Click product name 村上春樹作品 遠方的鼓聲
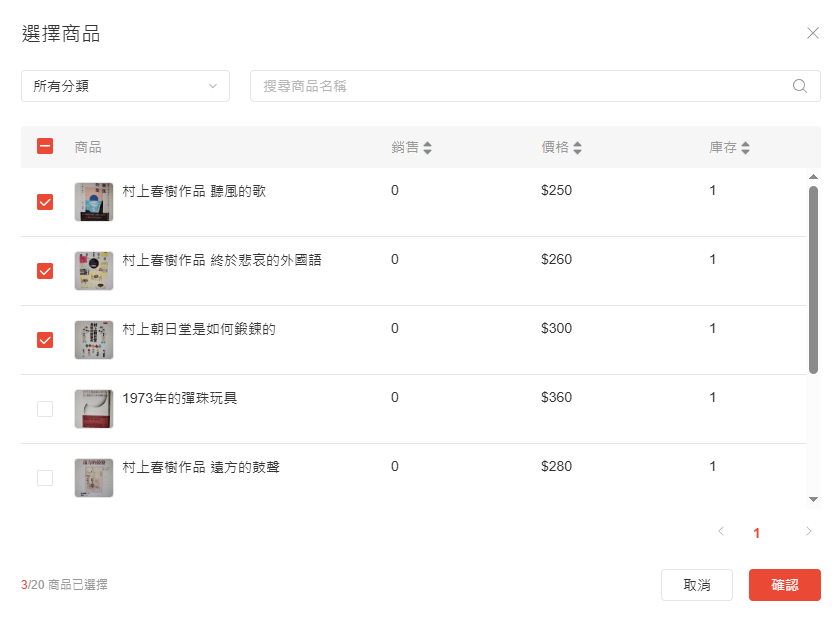The height and width of the screenshot is (619, 839). click(x=201, y=467)
